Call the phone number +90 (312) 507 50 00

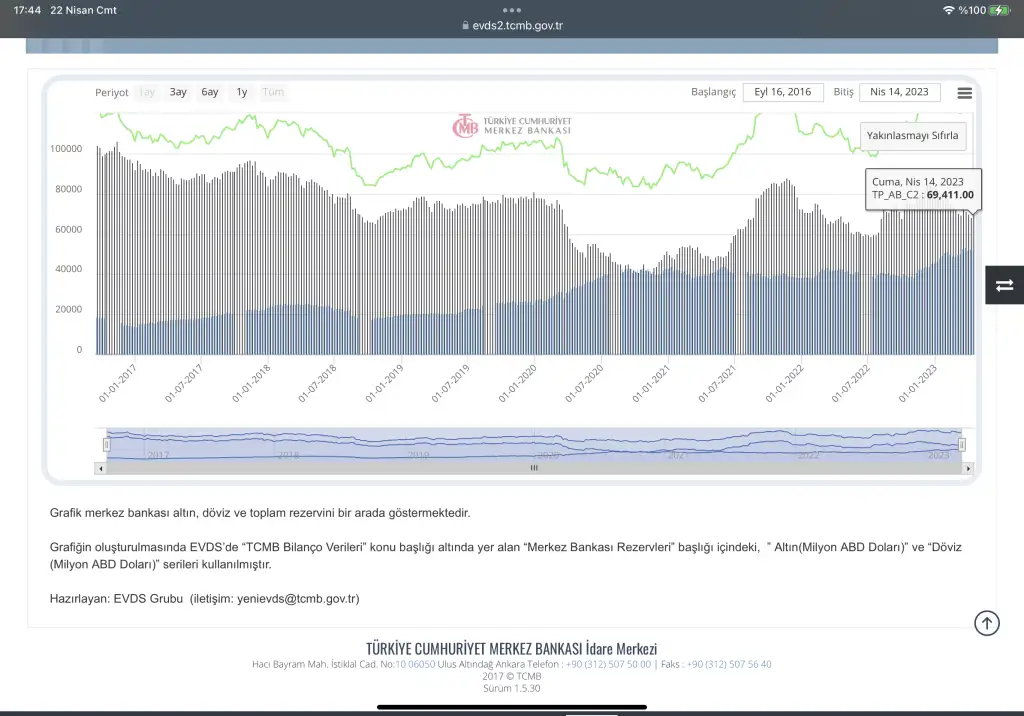coord(608,664)
